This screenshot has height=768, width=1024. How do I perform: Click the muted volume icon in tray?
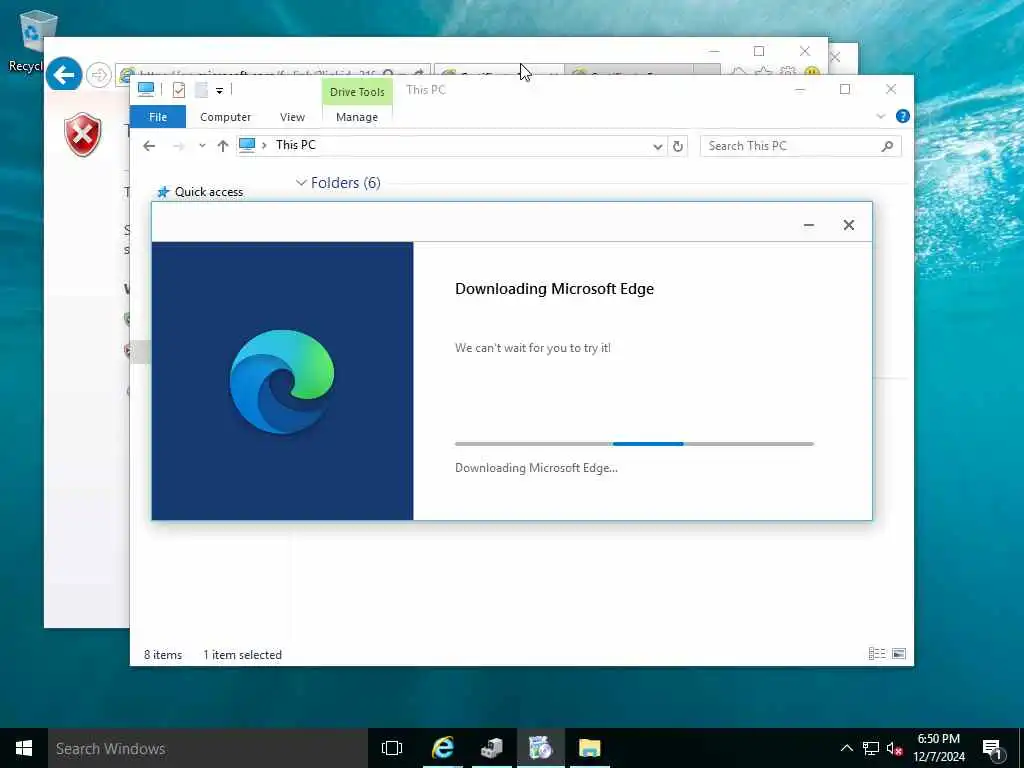coord(894,749)
